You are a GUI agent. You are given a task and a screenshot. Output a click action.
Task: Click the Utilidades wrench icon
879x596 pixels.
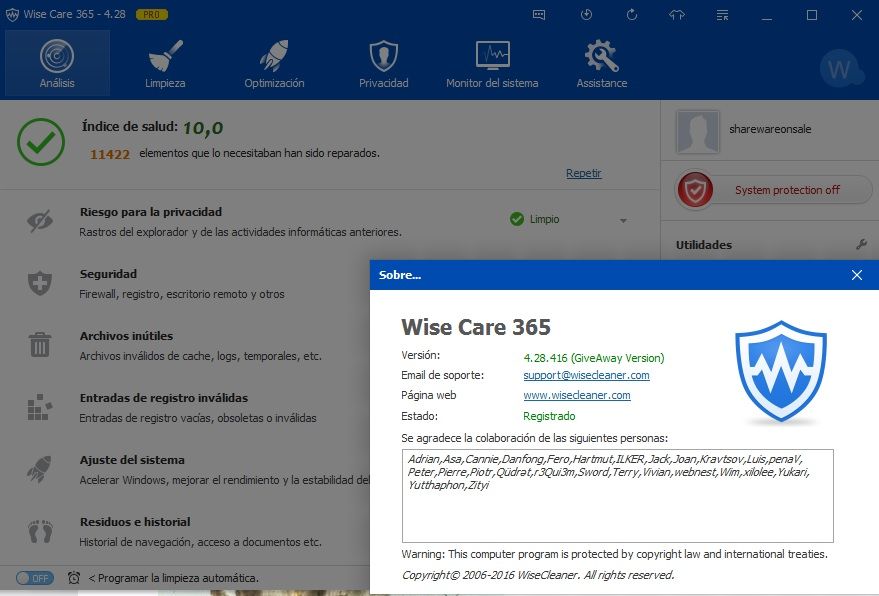click(862, 244)
